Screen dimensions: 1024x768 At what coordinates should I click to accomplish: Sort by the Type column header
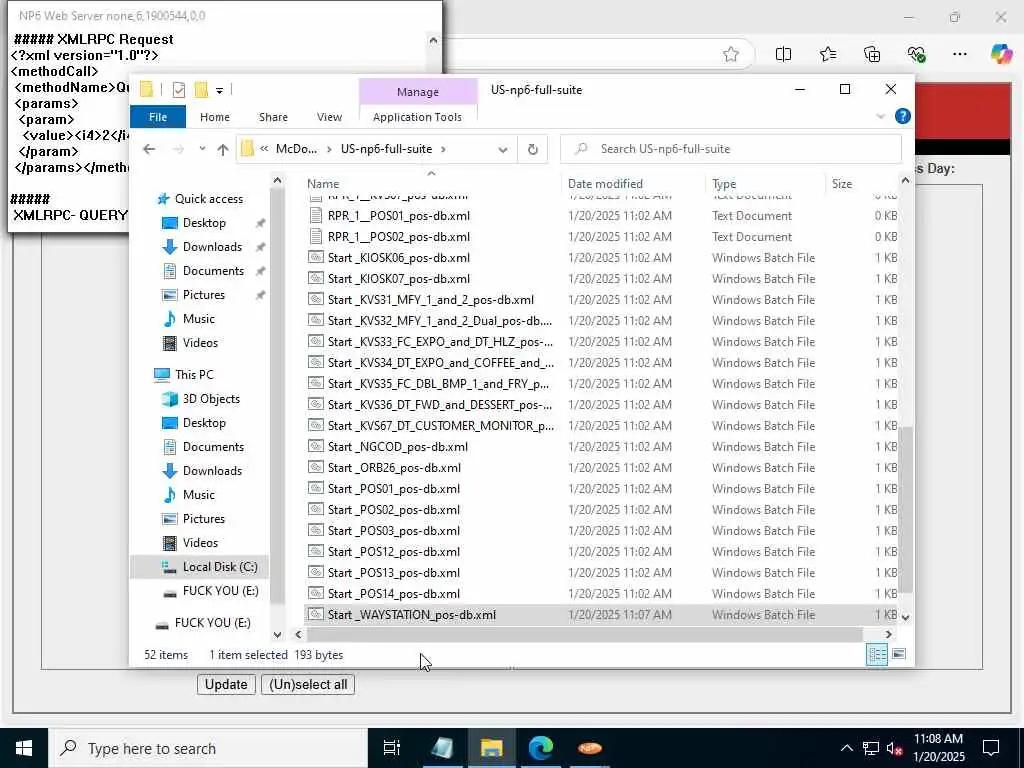point(724,184)
